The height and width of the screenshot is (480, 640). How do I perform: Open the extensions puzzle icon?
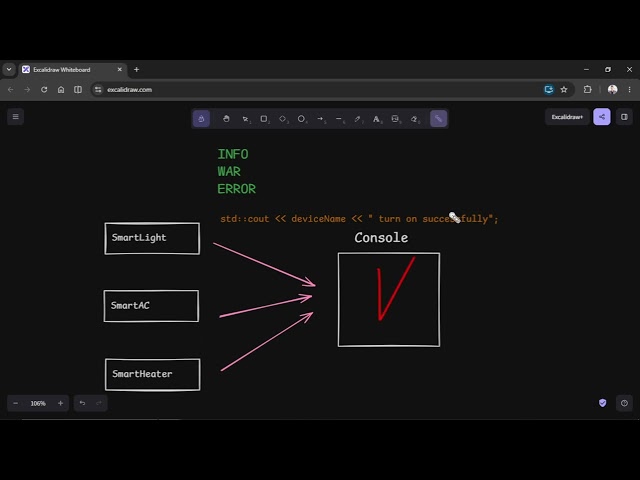coord(587,89)
